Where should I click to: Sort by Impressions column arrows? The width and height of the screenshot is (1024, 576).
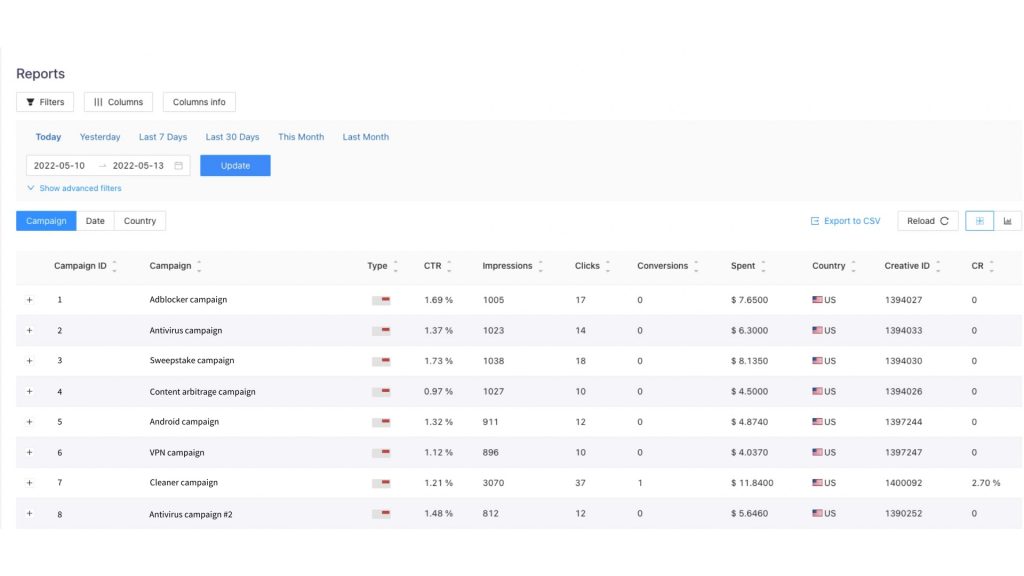pyautogui.click(x=541, y=266)
